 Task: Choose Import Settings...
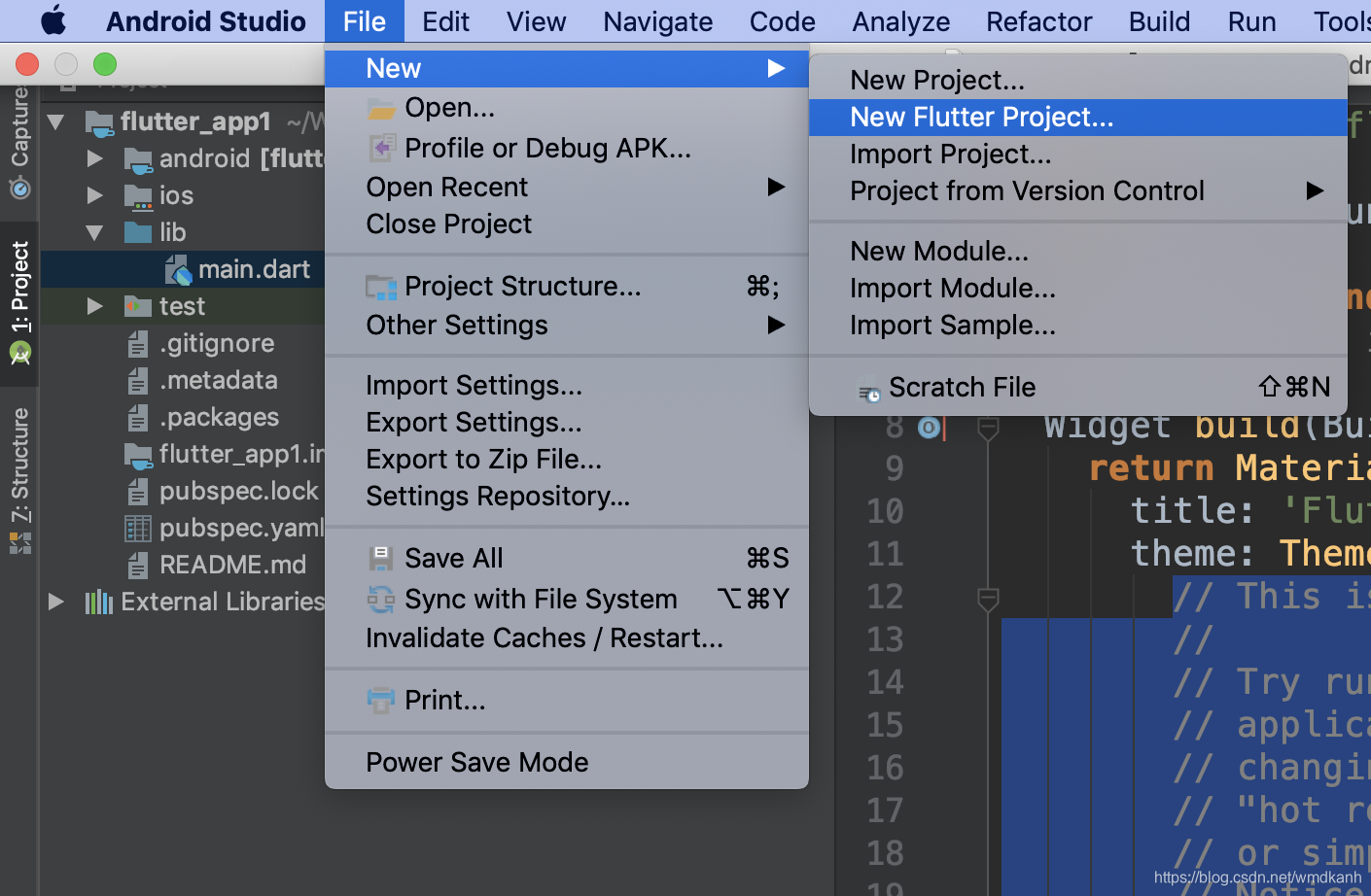click(x=567, y=386)
